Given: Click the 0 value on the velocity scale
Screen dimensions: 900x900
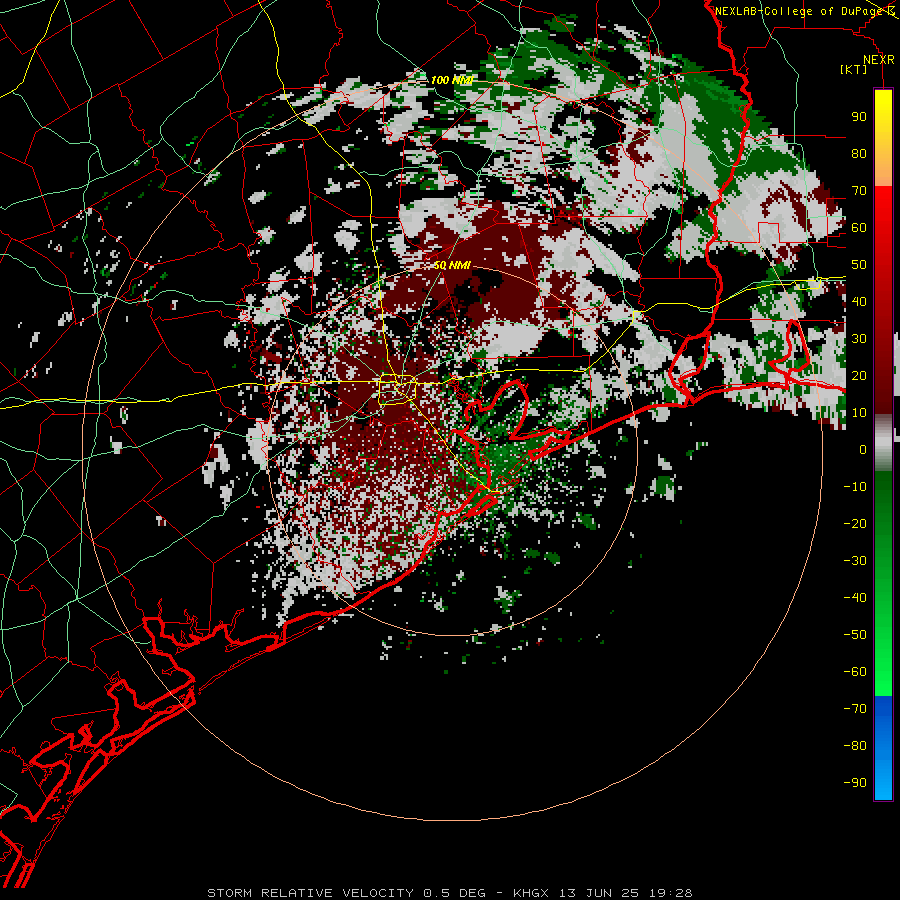Looking at the screenshot, I should pyautogui.click(x=863, y=450).
